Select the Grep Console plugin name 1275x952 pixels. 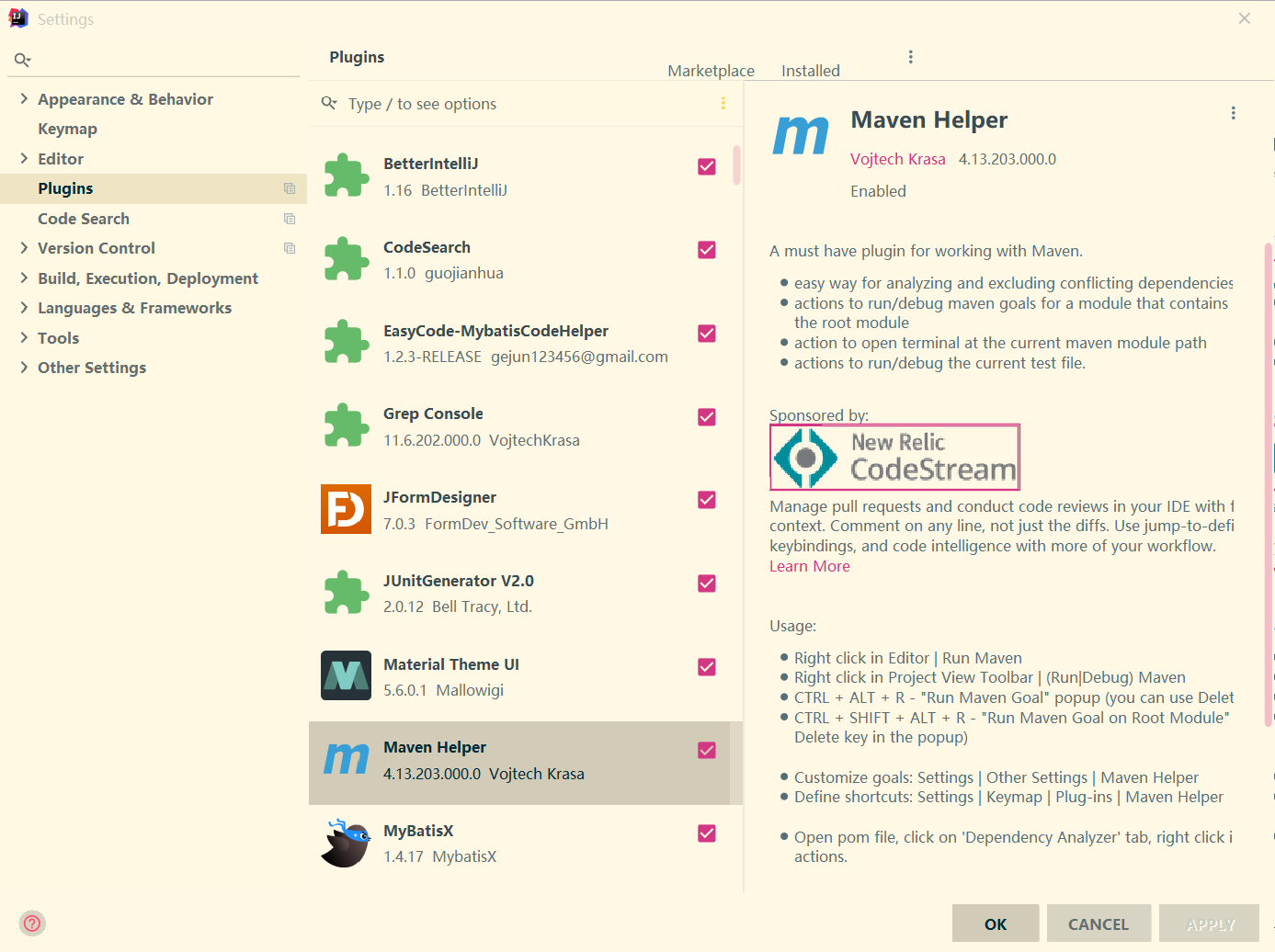pyautogui.click(x=433, y=414)
